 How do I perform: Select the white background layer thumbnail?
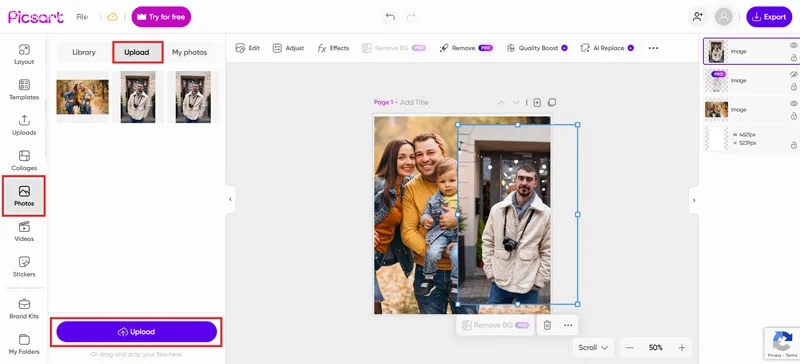point(716,139)
